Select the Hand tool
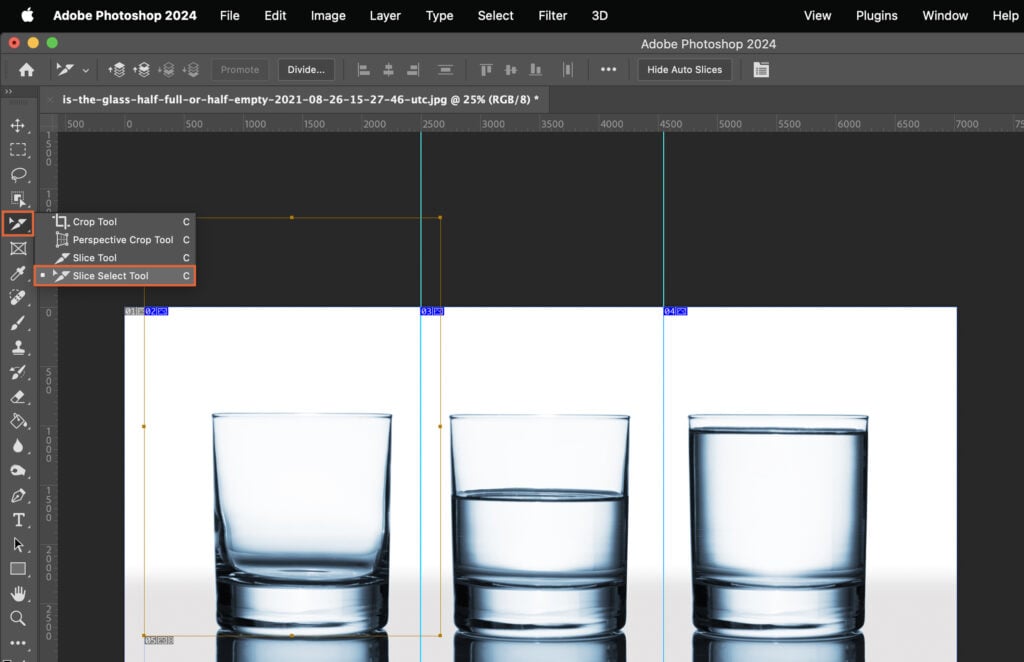Image resolution: width=1024 pixels, height=662 pixels. tap(18, 594)
